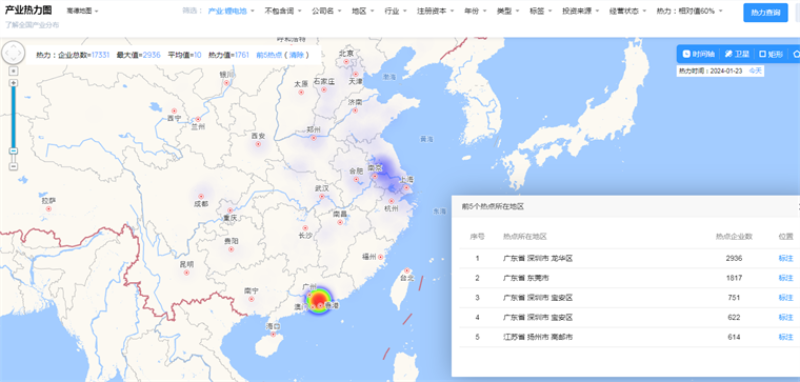Click the 武汉 city marker
Screen dimensions: 800x382
tap(321, 196)
